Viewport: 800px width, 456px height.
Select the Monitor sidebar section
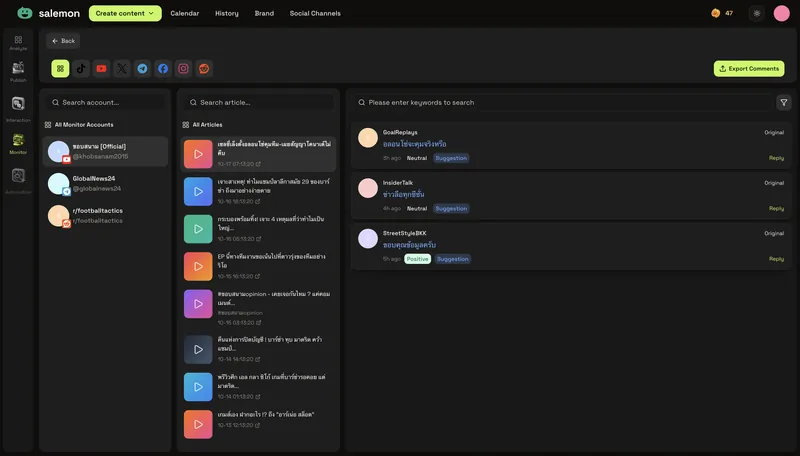(x=18, y=144)
